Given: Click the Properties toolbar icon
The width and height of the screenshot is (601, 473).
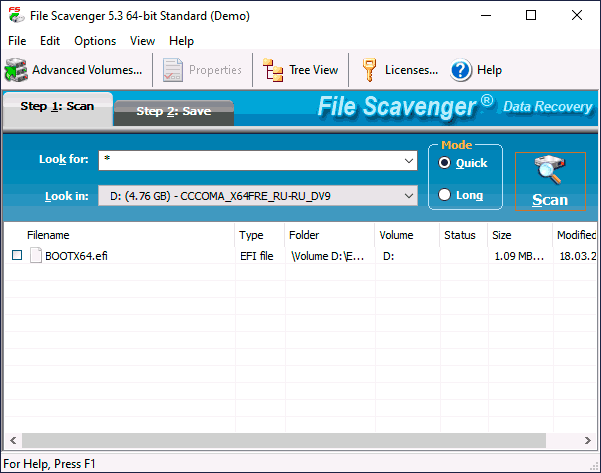Looking at the screenshot, I should (x=172, y=70).
